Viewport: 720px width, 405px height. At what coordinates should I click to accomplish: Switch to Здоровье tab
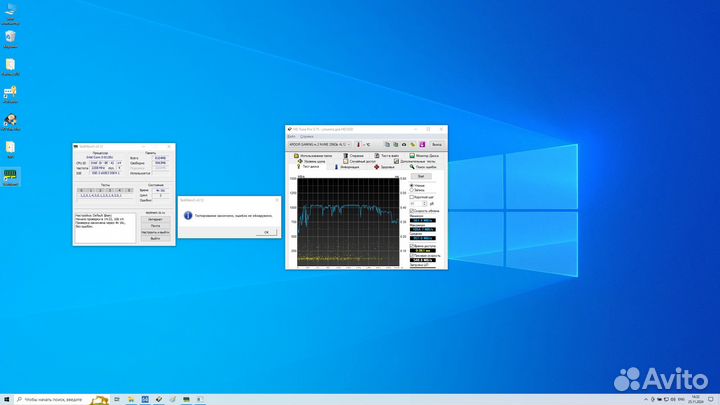click(x=384, y=167)
